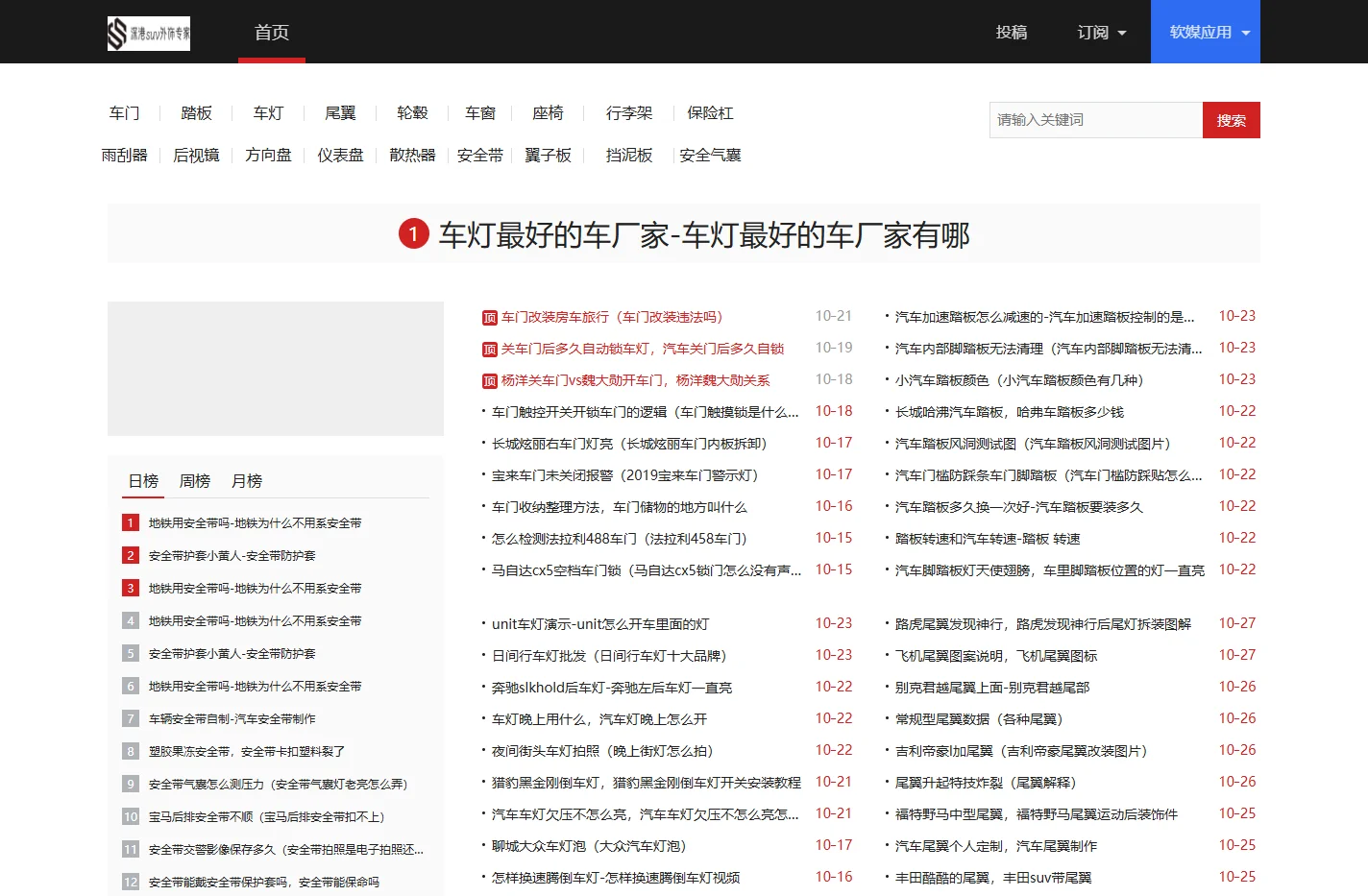Open article 车门触控开关开锁车门的逻辑

(x=646, y=412)
